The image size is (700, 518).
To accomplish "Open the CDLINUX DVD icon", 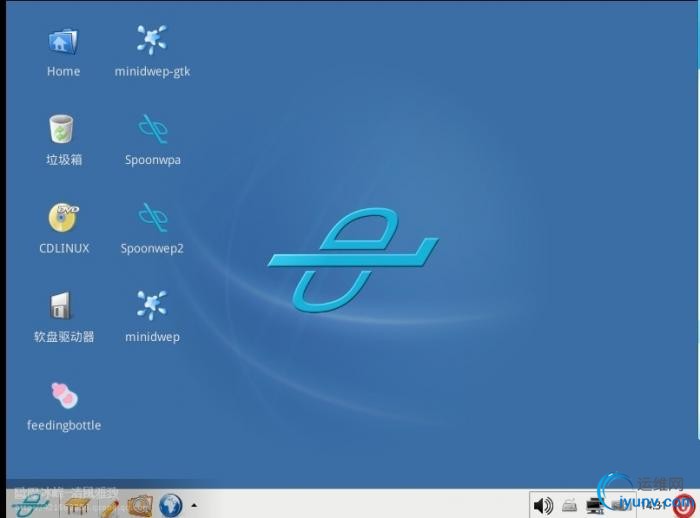I will tap(63, 228).
